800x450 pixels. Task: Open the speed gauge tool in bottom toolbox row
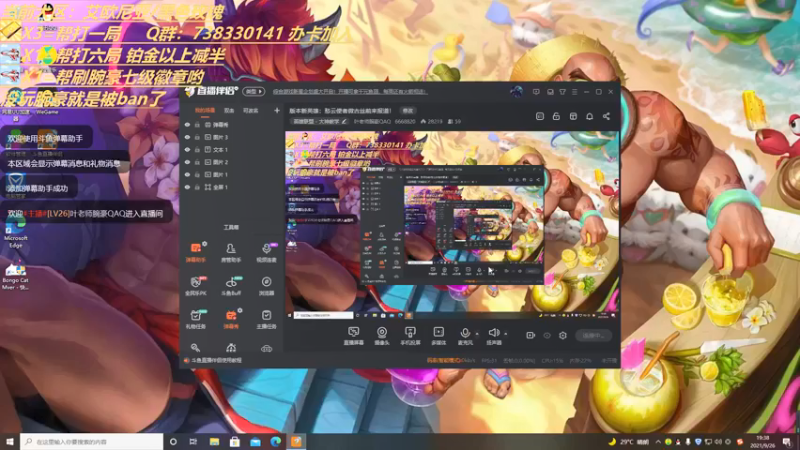coord(231,348)
